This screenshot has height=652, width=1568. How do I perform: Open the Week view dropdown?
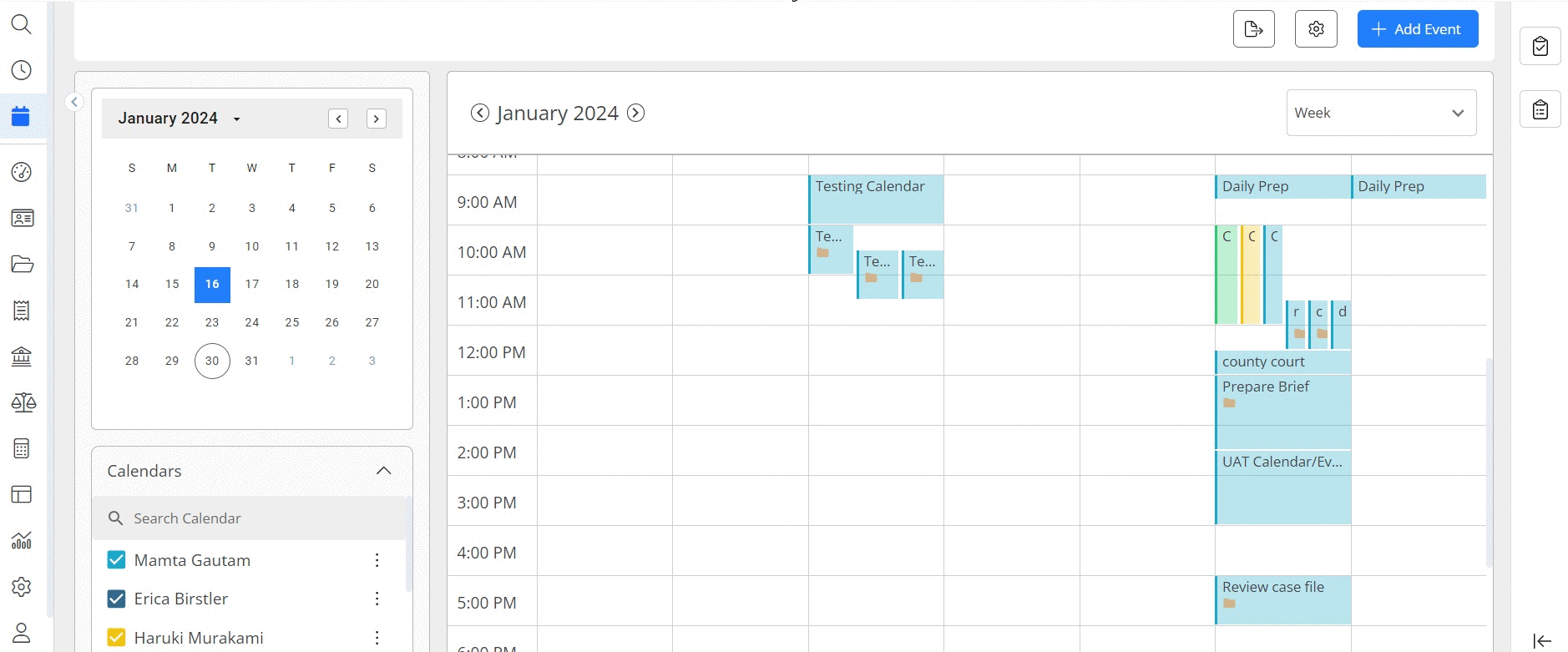coord(1381,113)
